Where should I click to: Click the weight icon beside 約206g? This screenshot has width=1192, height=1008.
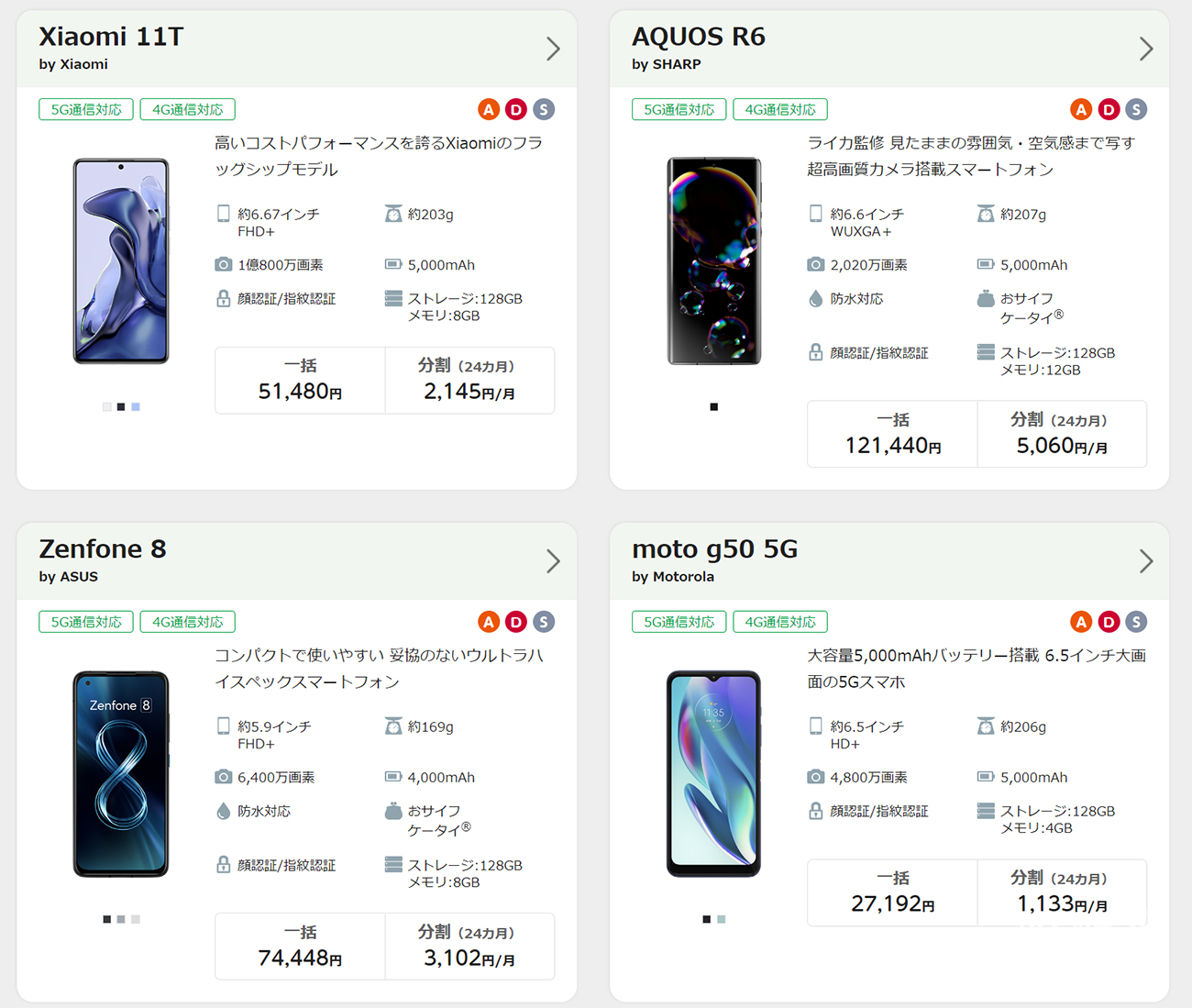[x=986, y=726]
